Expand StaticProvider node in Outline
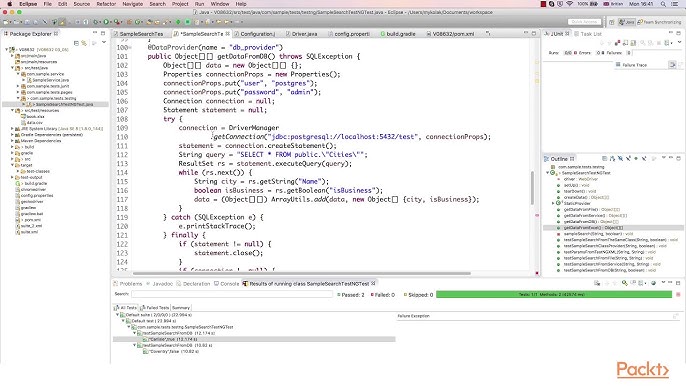 (553, 204)
